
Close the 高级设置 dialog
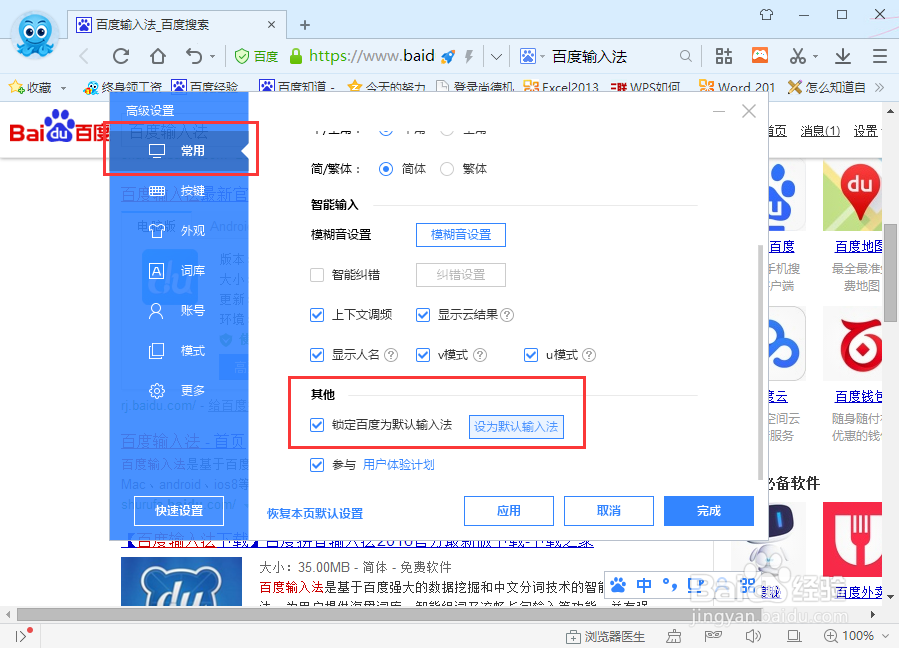point(749,111)
